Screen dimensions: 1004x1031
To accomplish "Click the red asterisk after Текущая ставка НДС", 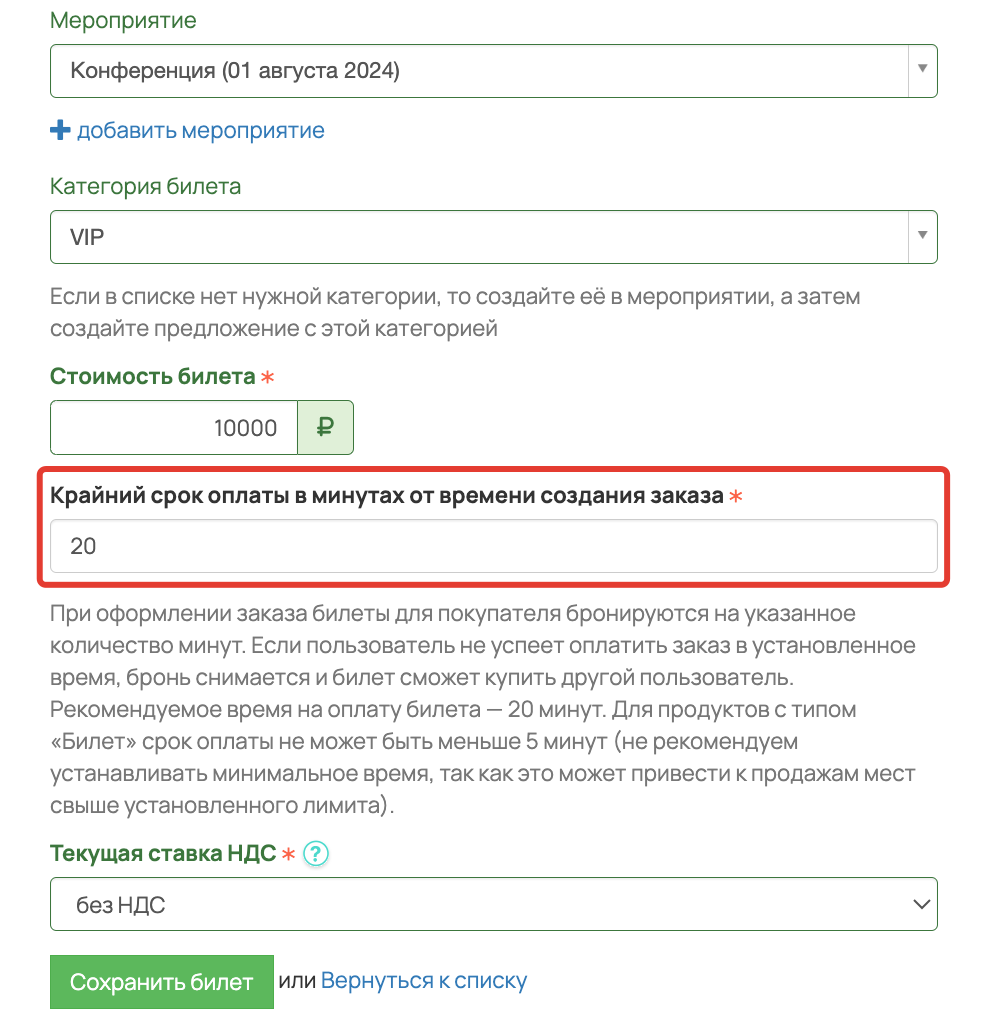I will pos(288,854).
